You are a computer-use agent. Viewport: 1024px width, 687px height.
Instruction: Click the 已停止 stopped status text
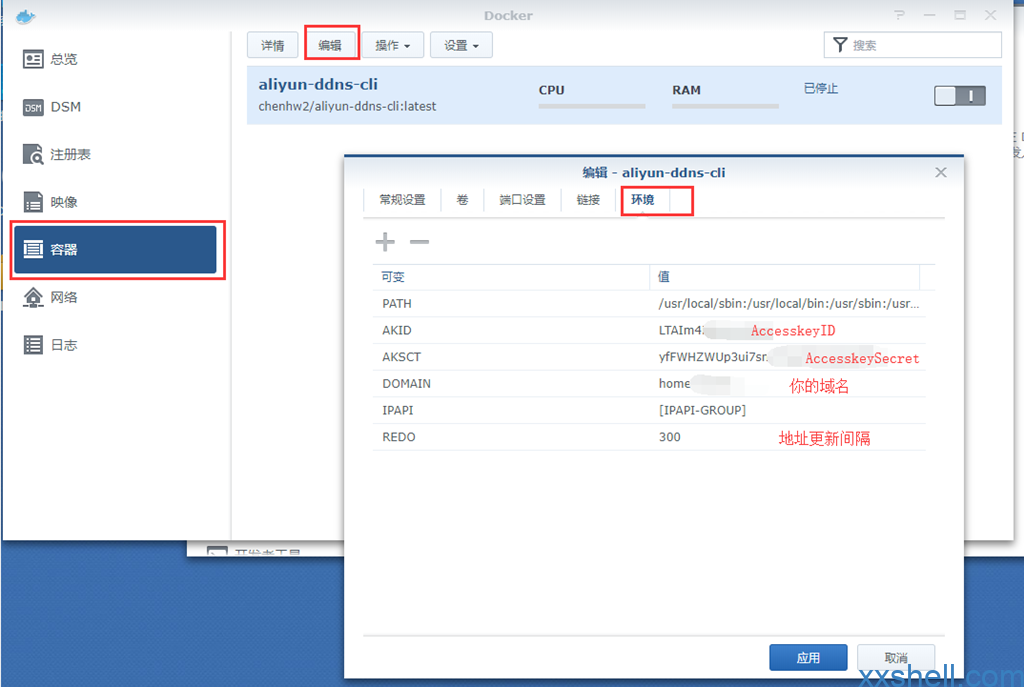pyautogui.click(x=820, y=88)
